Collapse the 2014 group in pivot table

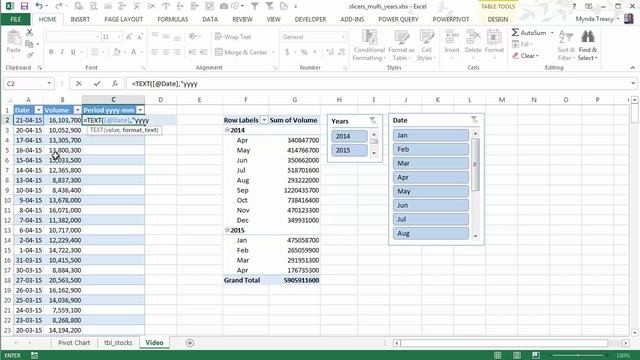[227, 130]
